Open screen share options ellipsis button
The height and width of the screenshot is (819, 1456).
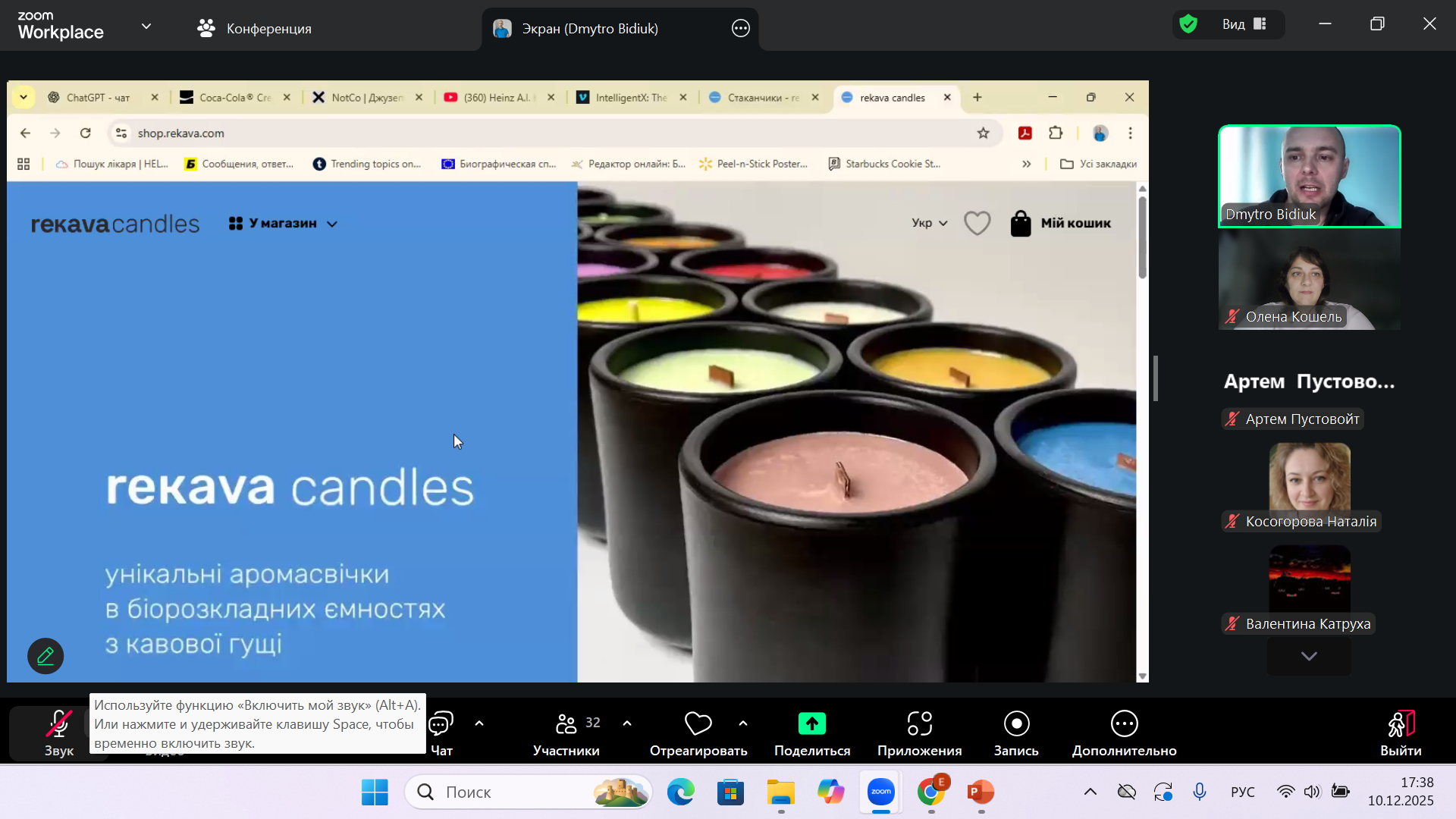740,29
